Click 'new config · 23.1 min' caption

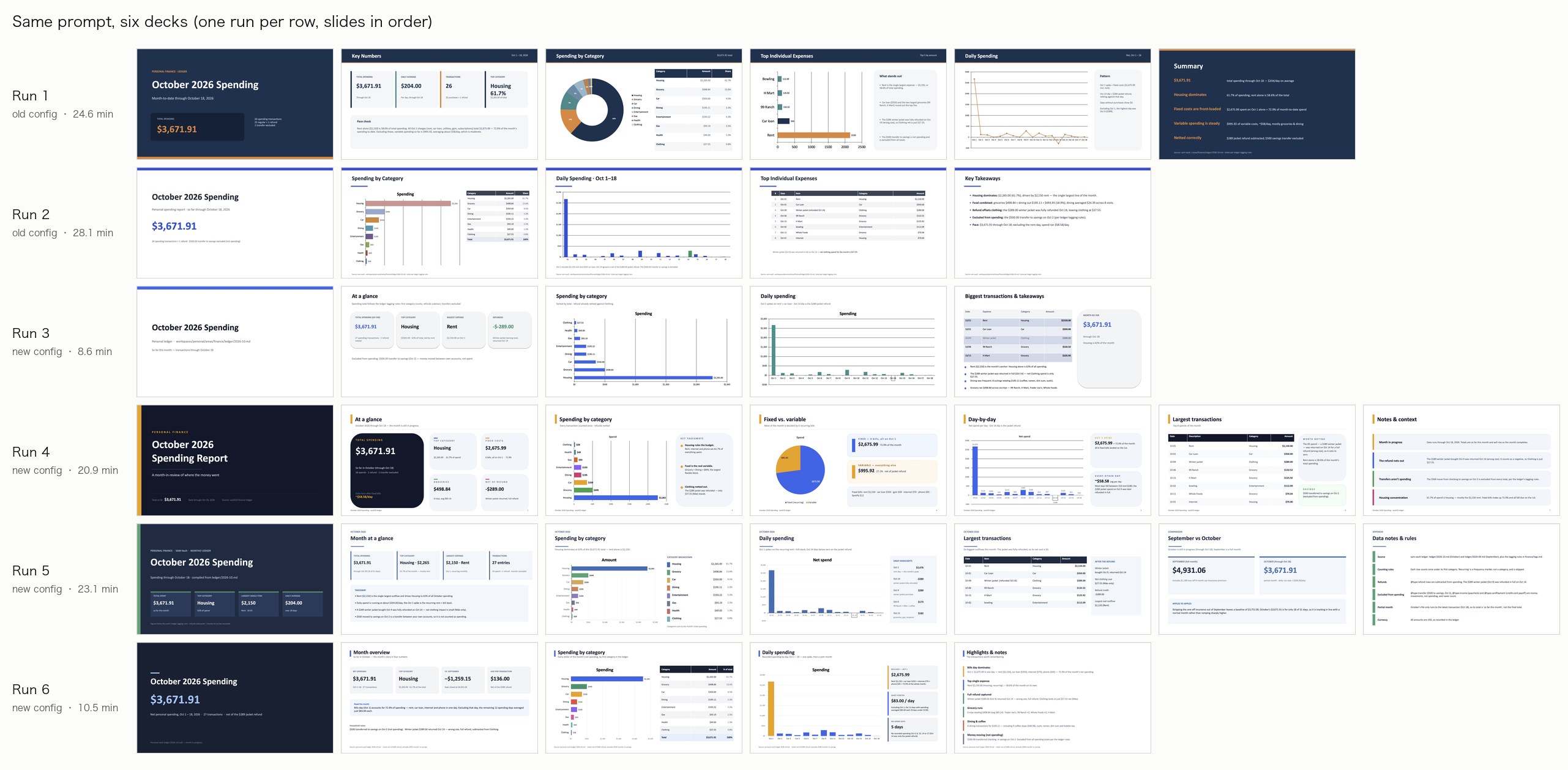tap(65, 589)
